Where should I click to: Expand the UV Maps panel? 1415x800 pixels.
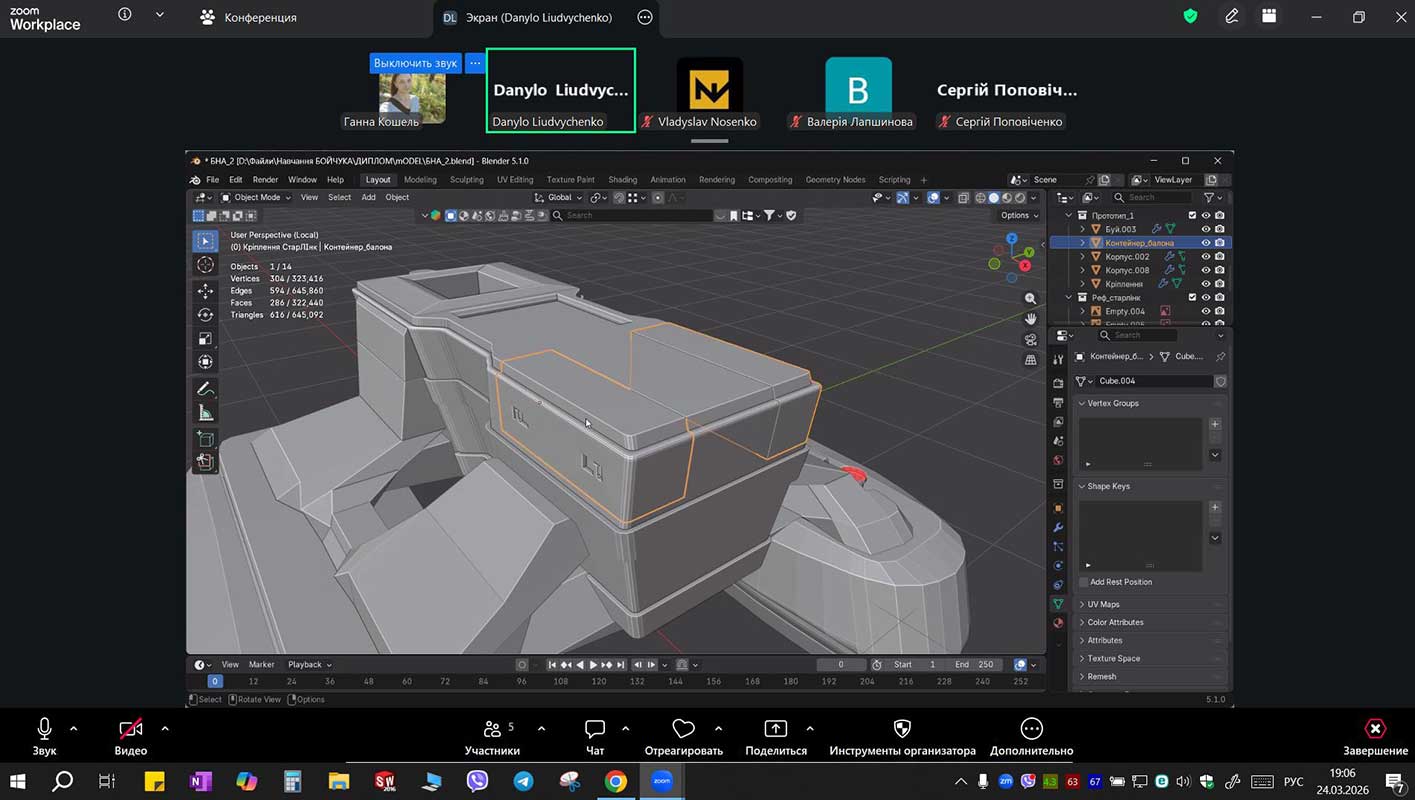(x=1103, y=604)
